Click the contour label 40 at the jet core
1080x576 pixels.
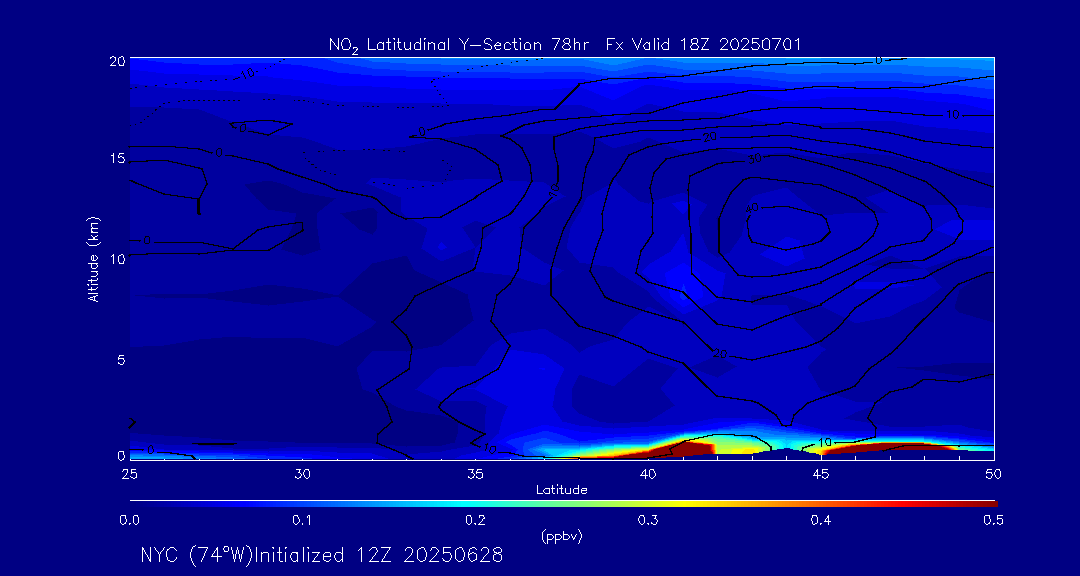point(751,207)
